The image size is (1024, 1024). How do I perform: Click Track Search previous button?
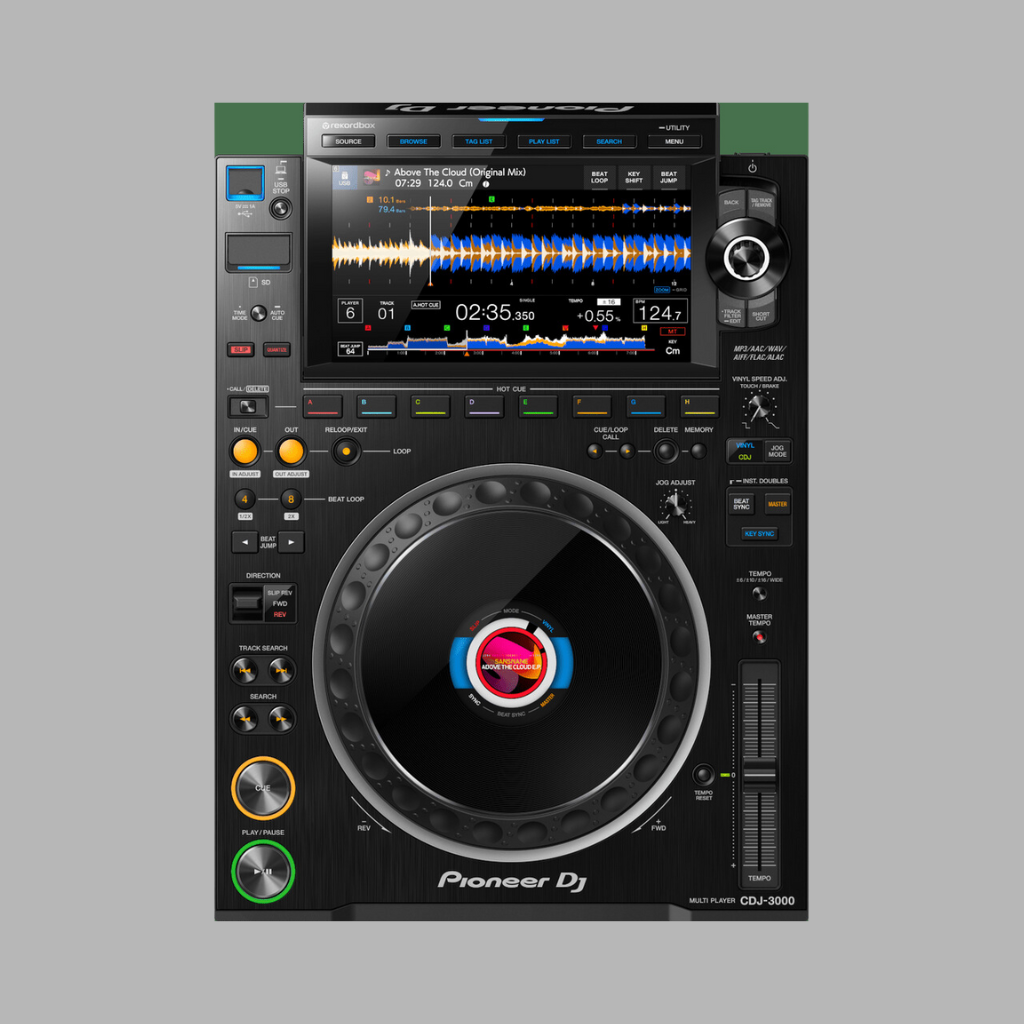(245, 671)
